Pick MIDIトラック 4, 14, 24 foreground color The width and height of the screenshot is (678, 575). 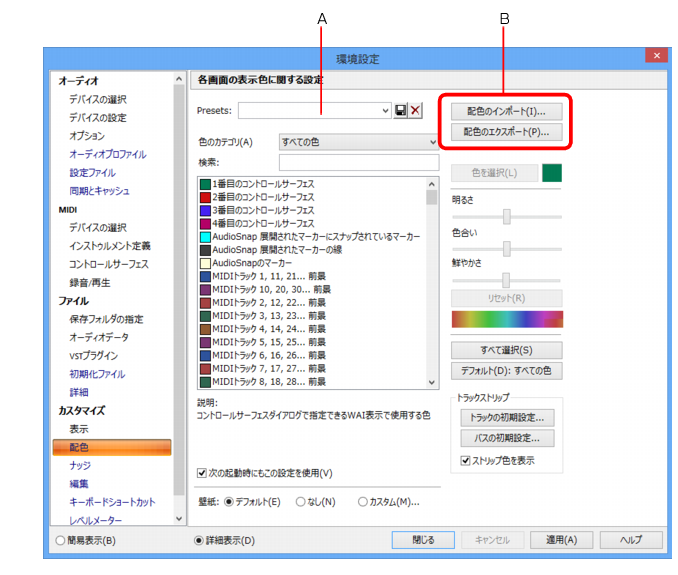click(263, 329)
